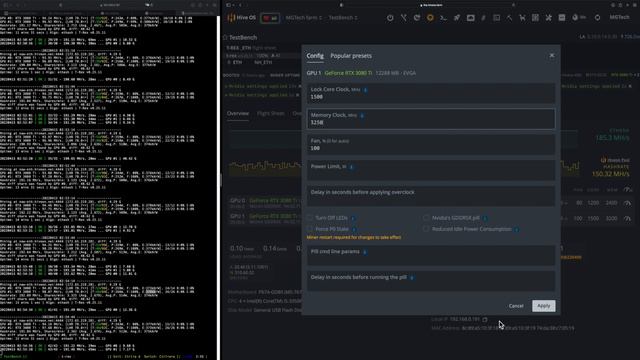
Task: Click the info icon beside Power Limit
Action: click(351, 167)
